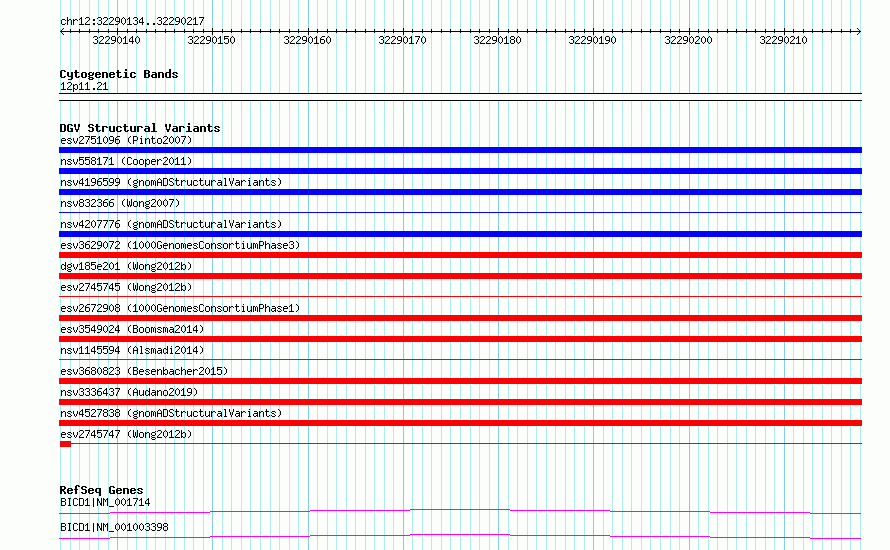Open esv3629072 (1000GenomesConsortiumPhase3) label

[180, 245]
